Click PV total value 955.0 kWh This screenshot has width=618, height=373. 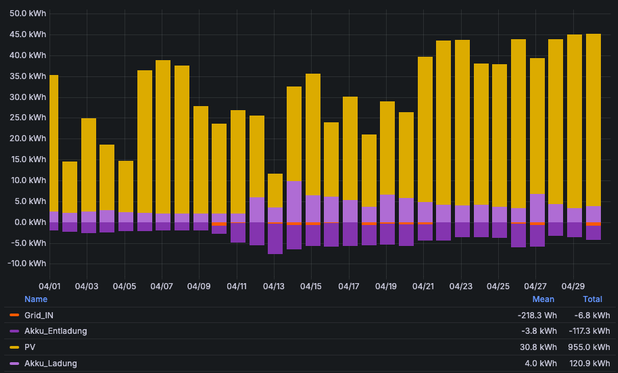pyautogui.click(x=589, y=347)
